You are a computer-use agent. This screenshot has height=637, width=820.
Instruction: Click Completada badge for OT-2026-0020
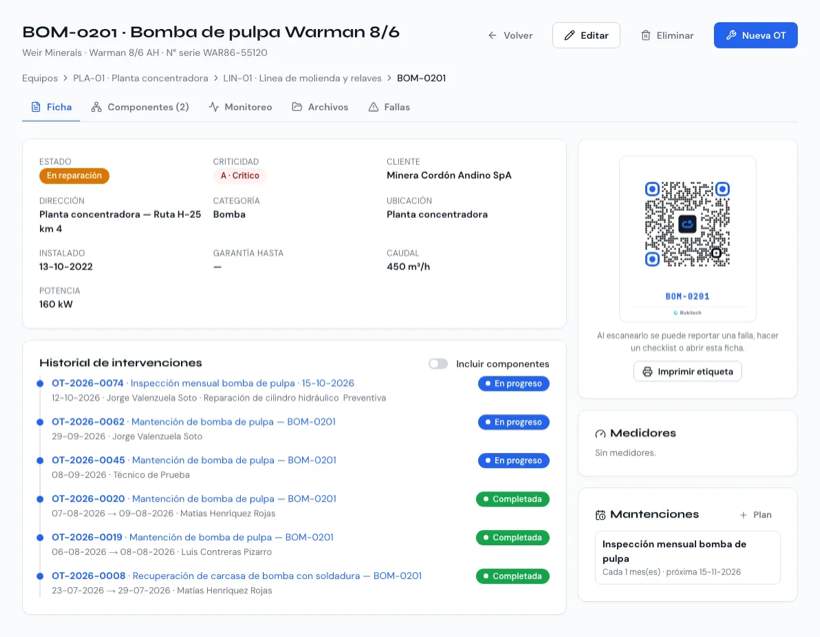[x=512, y=499]
